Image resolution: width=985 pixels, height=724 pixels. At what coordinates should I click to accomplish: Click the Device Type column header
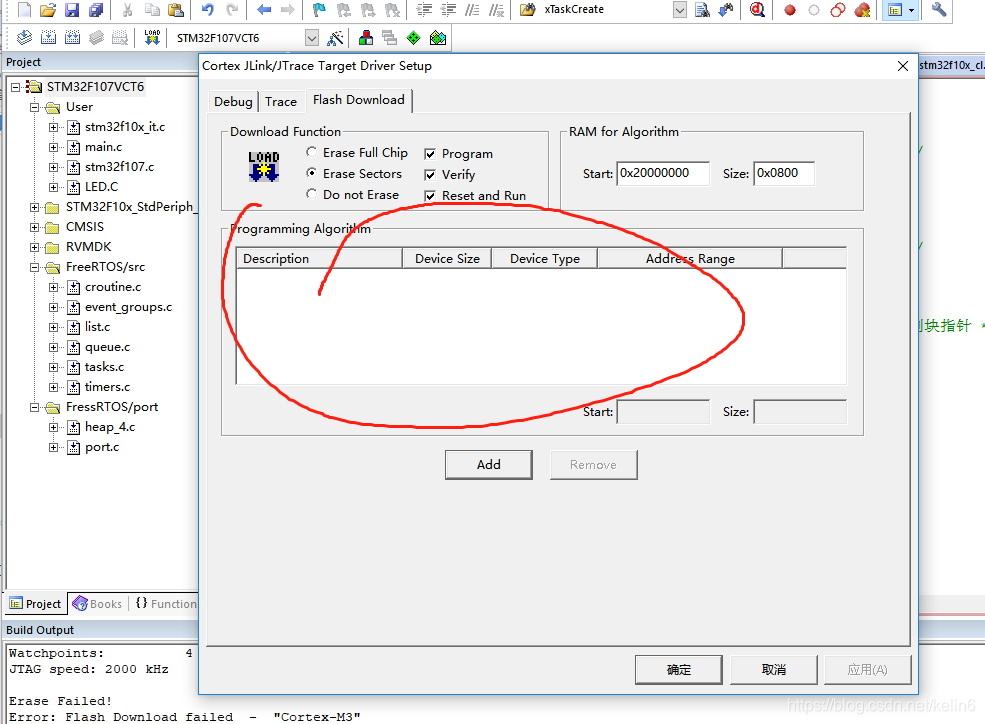545,259
